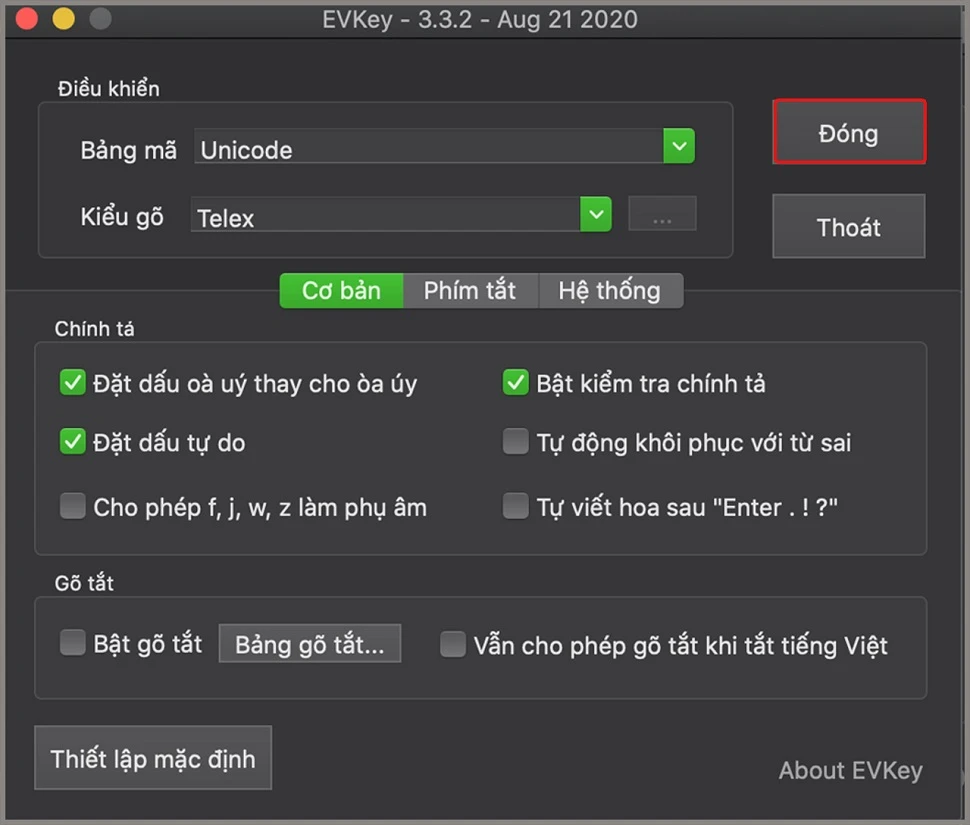
Task: Click the ... button beside Kiểu gõ
Action: [x=662, y=214]
